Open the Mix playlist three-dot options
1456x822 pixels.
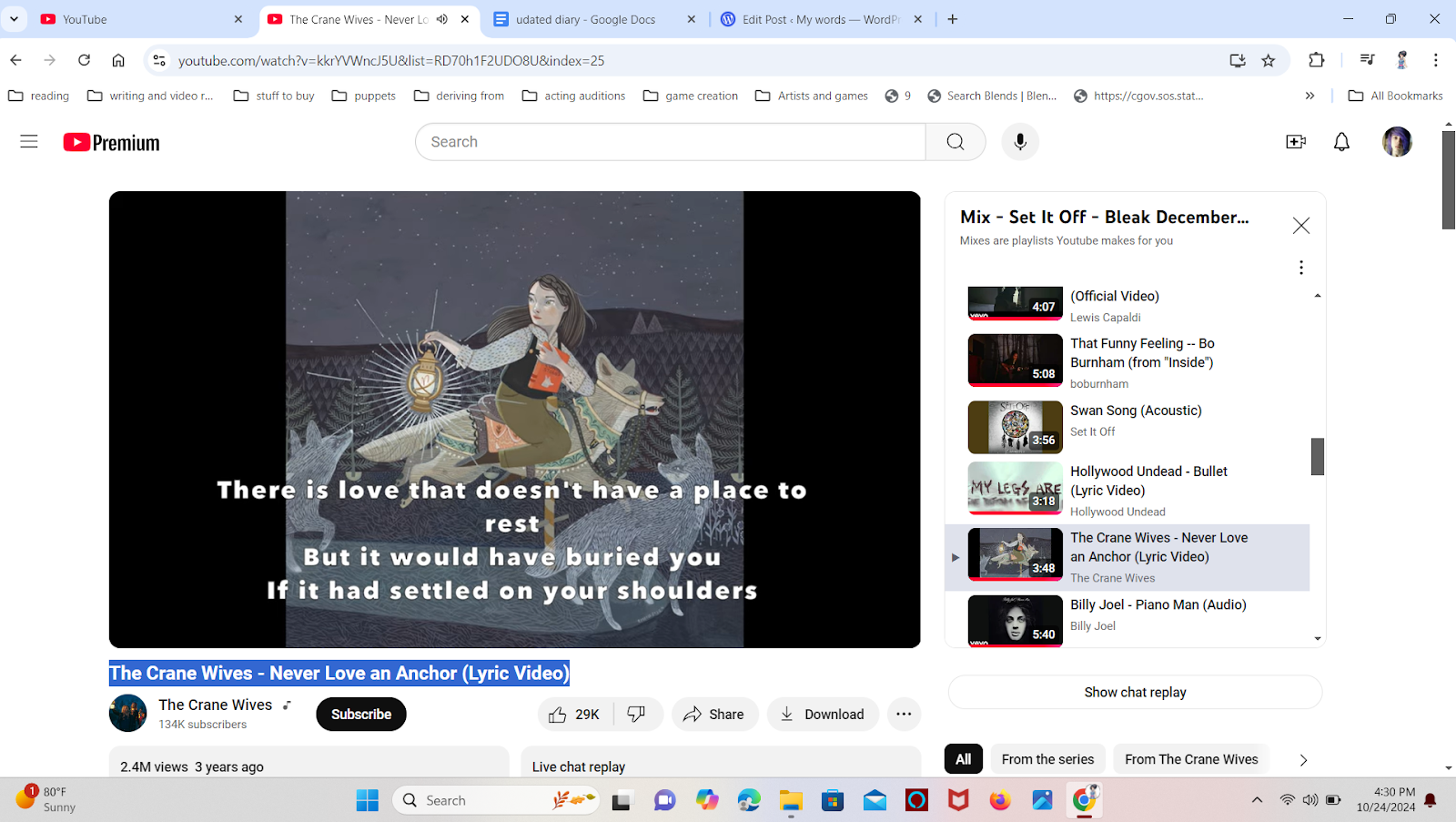pyautogui.click(x=1301, y=268)
